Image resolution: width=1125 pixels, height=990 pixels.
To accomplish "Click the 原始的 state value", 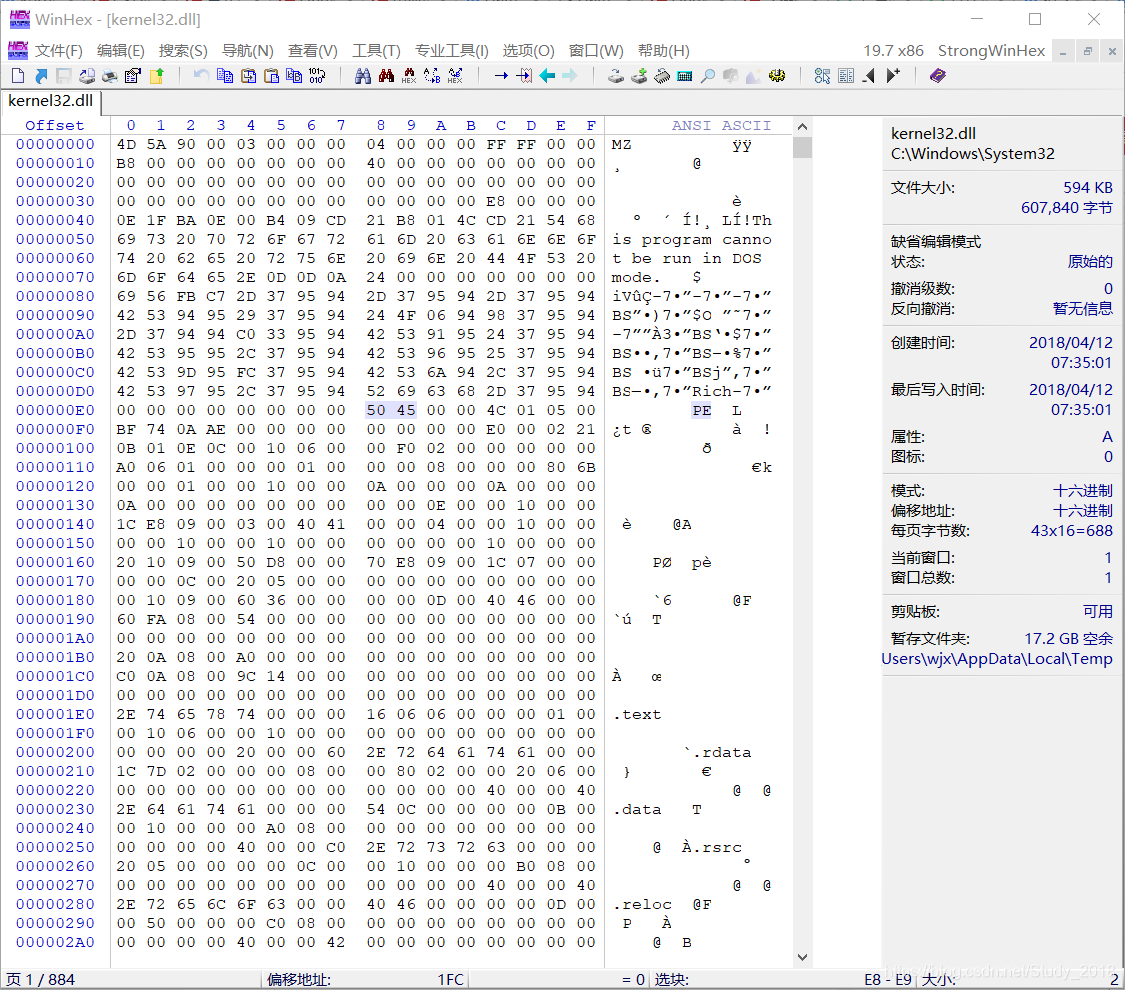I will (x=1090, y=262).
